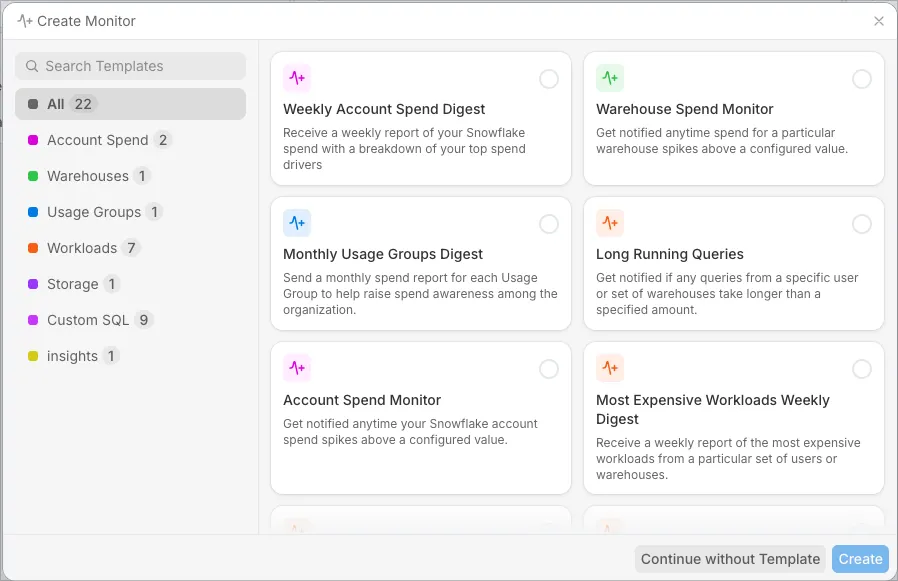Click the pink pulse icon on Weekly Account Spend Digest
Image resolution: width=898 pixels, height=581 pixels.
pos(297,78)
